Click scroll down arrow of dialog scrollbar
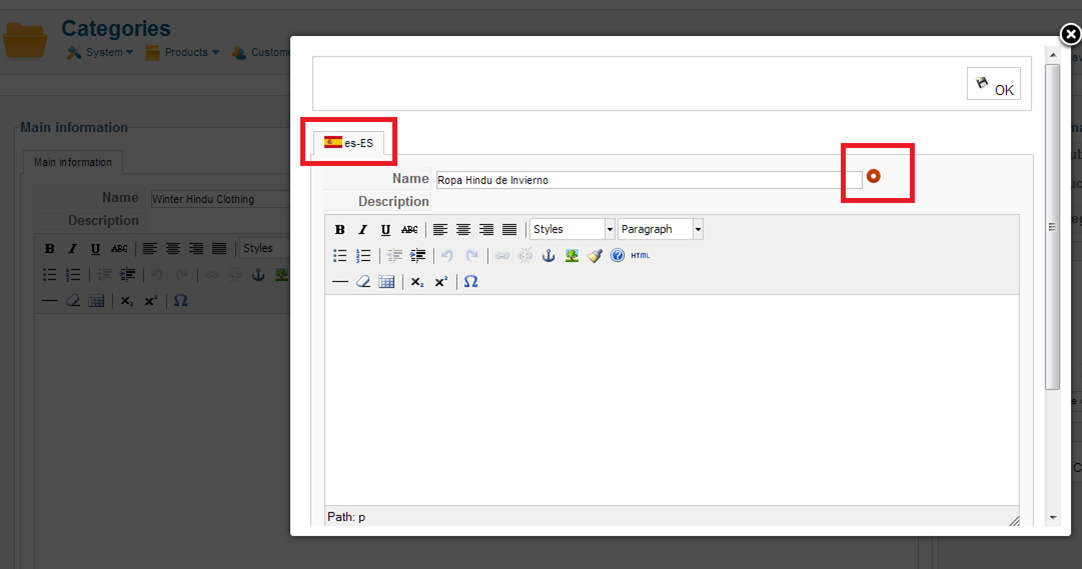The height and width of the screenshot is (569, 1082). tap(1052, 517)
